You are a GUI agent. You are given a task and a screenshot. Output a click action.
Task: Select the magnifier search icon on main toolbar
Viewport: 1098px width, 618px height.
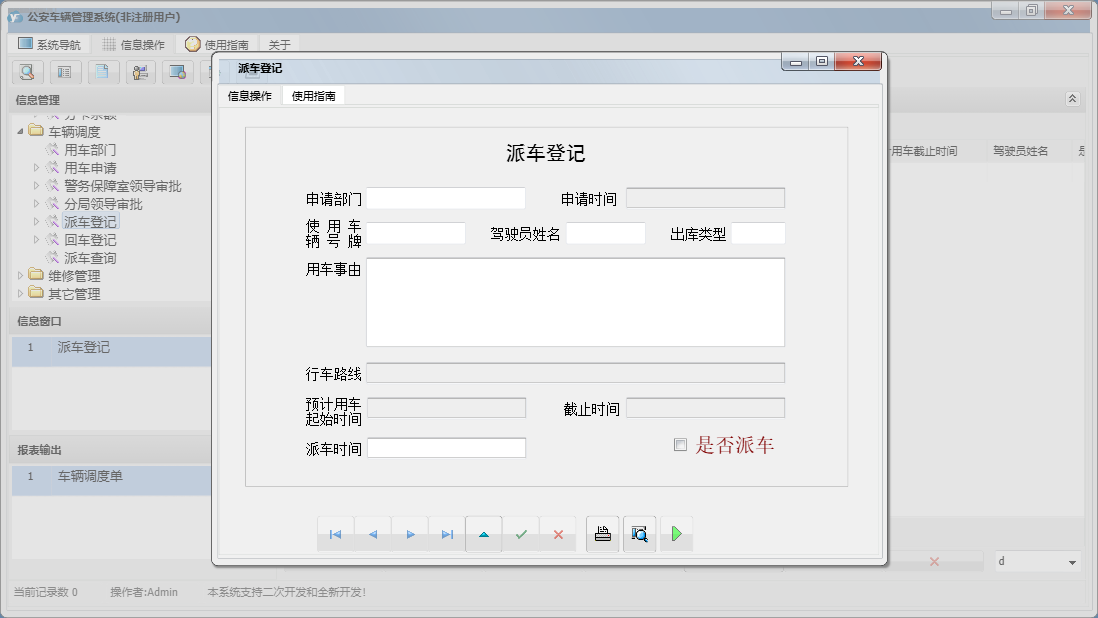[x=26, y=72]
